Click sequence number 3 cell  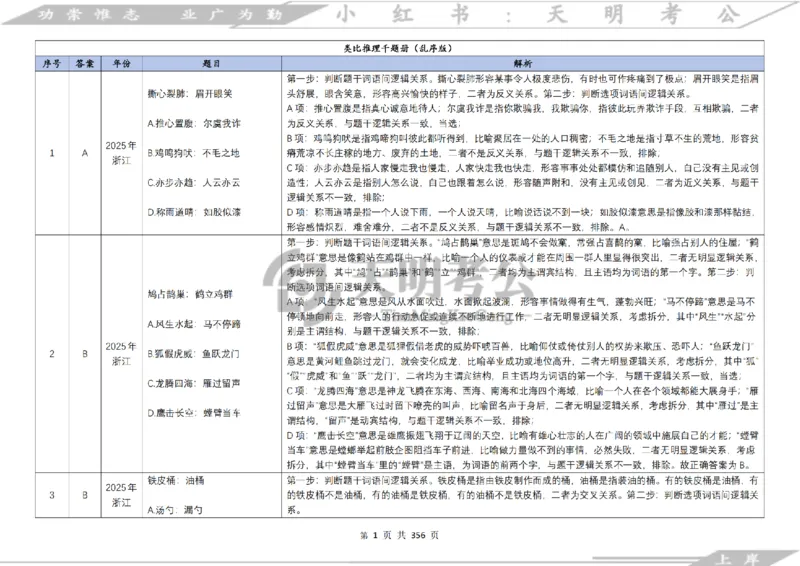(x=52, y=495)
